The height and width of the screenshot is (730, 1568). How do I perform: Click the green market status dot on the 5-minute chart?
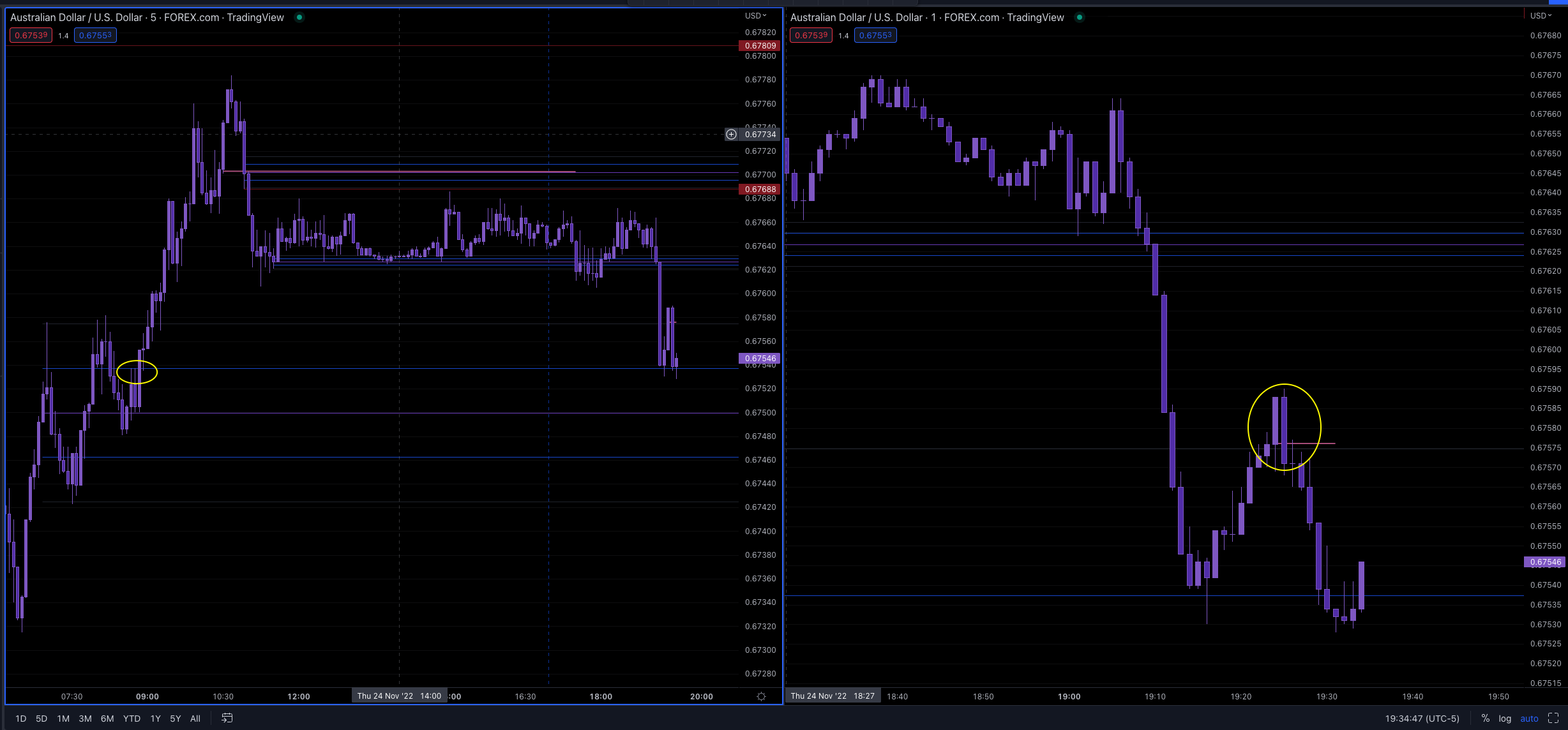pyautogui.click(x=299, y=17)
